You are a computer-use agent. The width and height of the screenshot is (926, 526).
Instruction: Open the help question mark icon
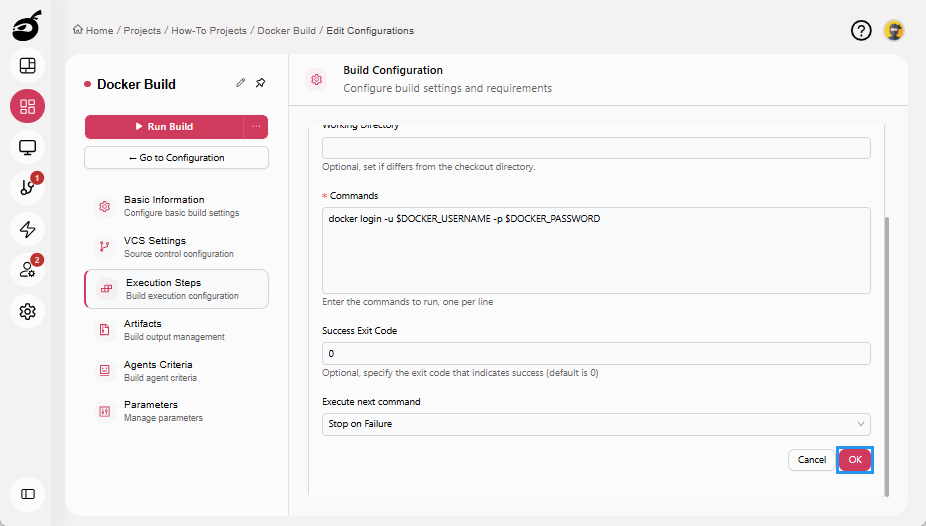[861, 30]
